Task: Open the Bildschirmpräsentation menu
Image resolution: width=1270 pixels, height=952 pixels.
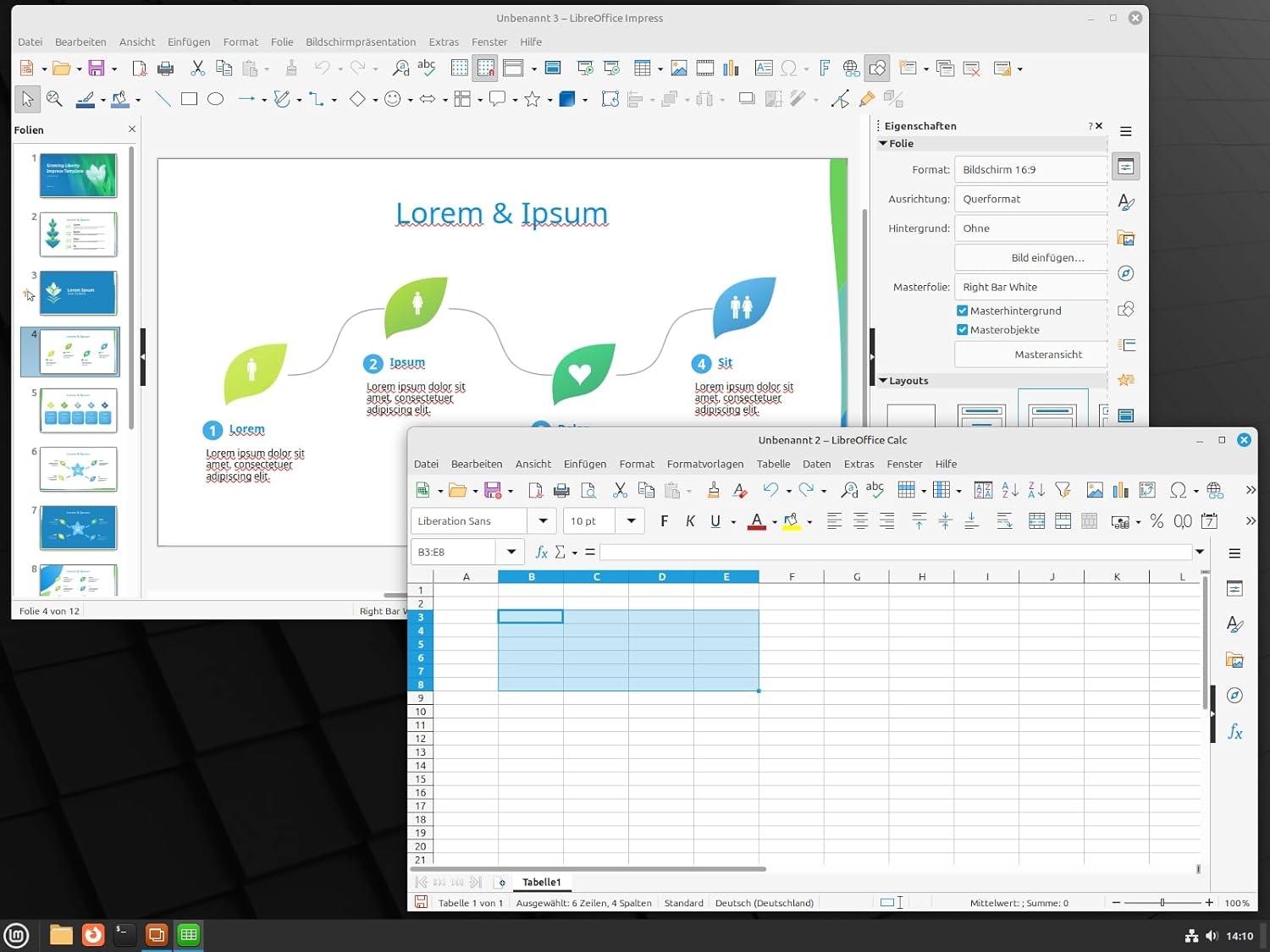Action: pyautogui.click(x=361, y=41)
